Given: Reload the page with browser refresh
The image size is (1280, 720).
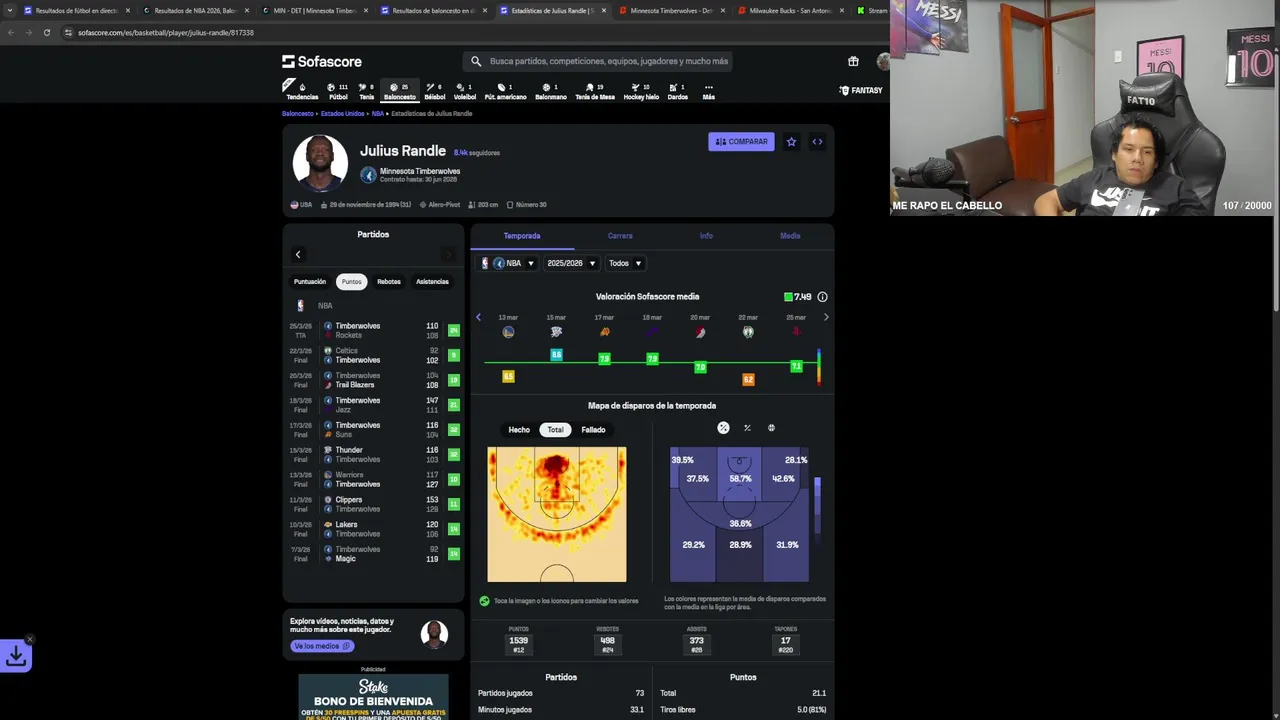Looking at the screenshot, I should coord(46,32).
